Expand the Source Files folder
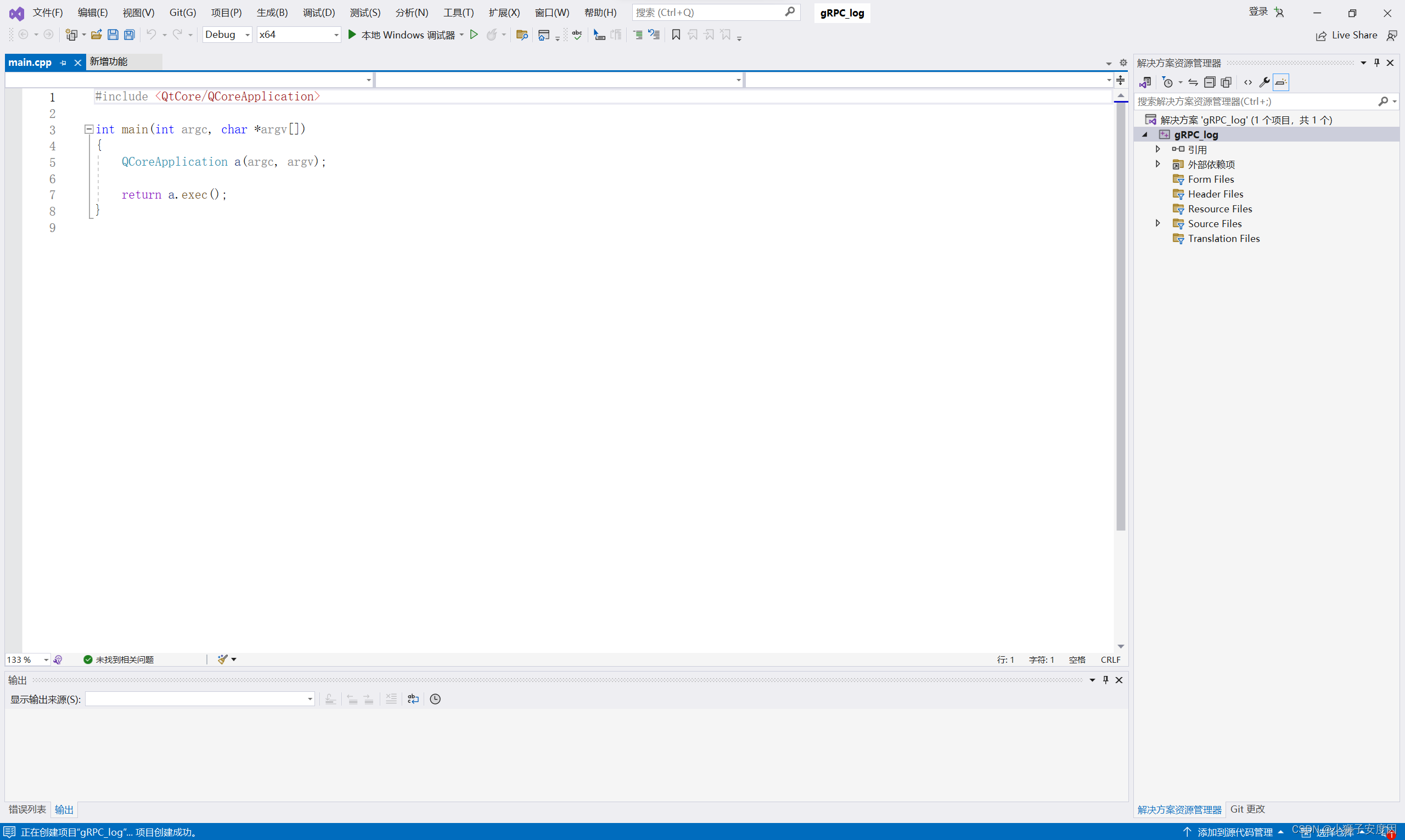 1158,223
